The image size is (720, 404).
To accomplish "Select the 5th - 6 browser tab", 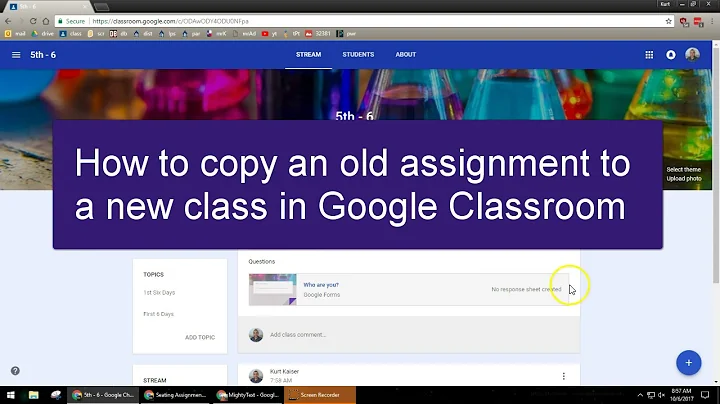I will point(46,6).
